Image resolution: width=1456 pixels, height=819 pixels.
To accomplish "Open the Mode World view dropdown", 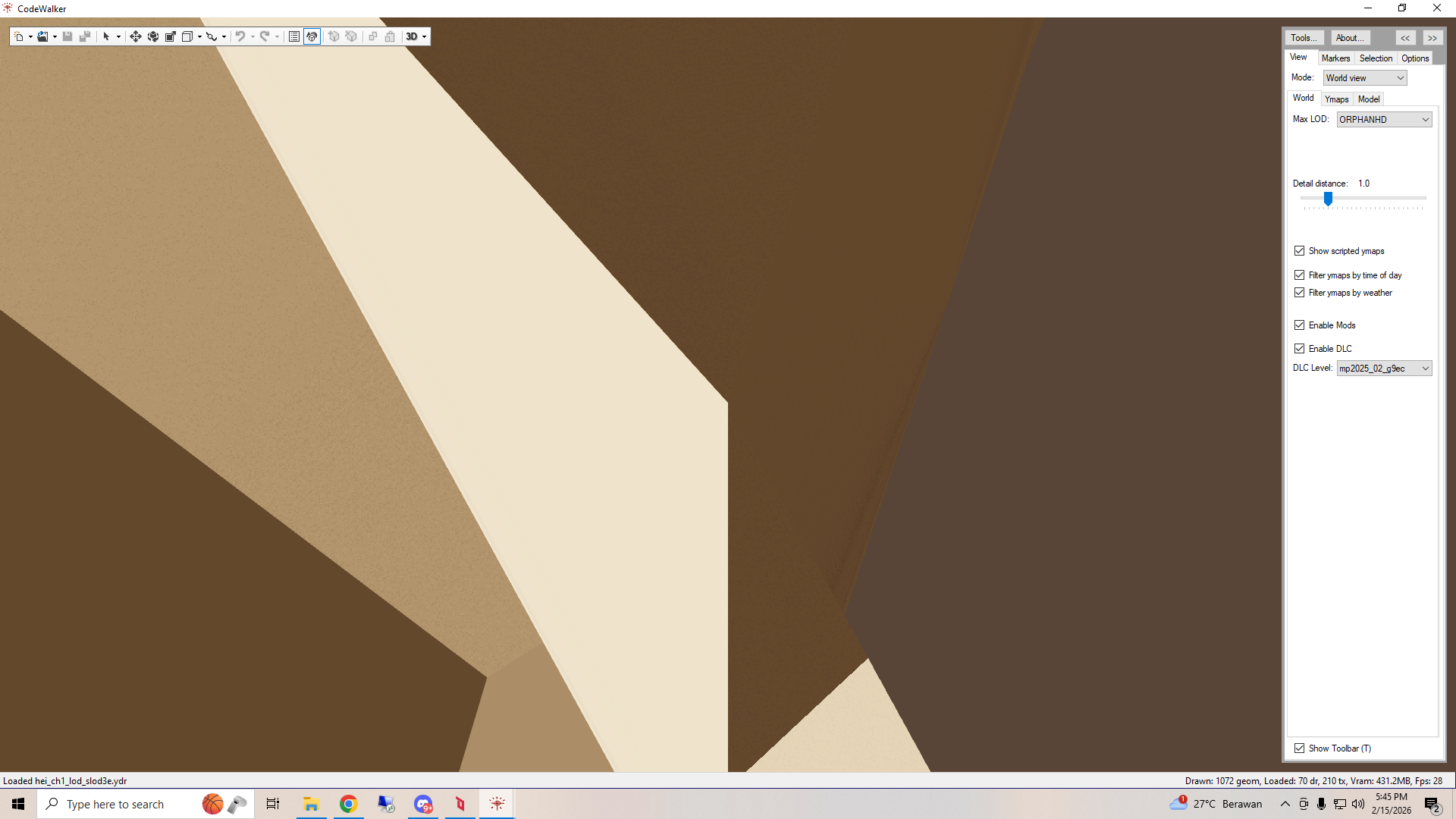I will tap(1365, 78).
